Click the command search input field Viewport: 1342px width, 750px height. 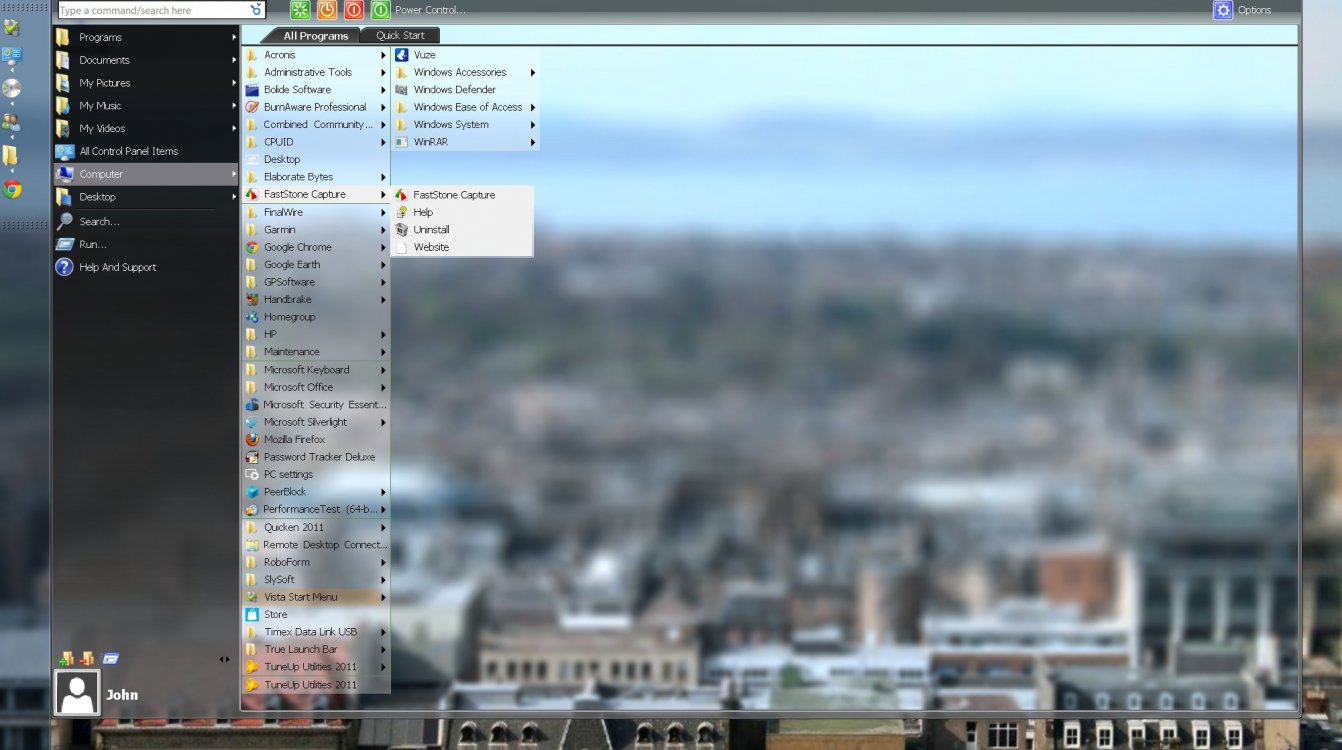click(x=153, y=10)
